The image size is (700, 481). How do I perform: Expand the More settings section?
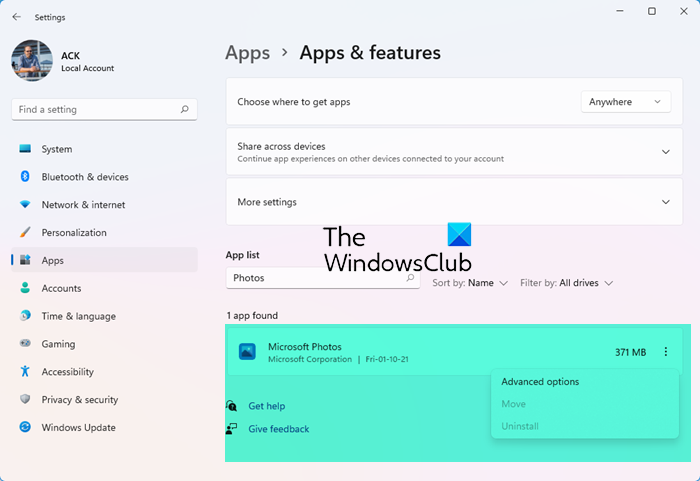click(665, 202)
